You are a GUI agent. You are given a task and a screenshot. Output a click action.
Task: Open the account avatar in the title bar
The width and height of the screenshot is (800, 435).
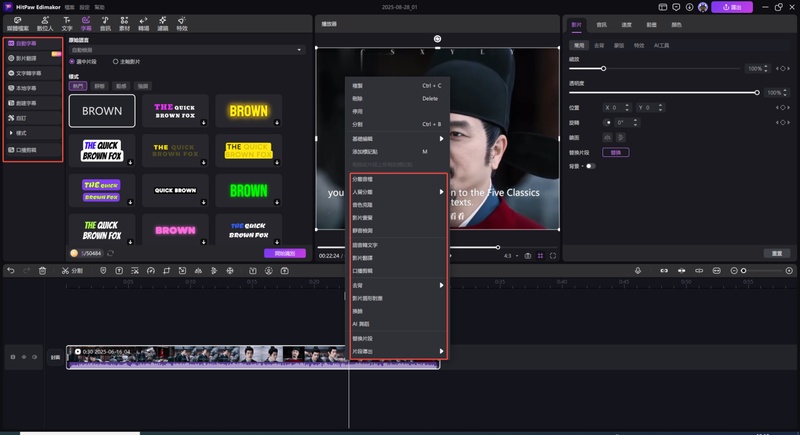(703, 7)
